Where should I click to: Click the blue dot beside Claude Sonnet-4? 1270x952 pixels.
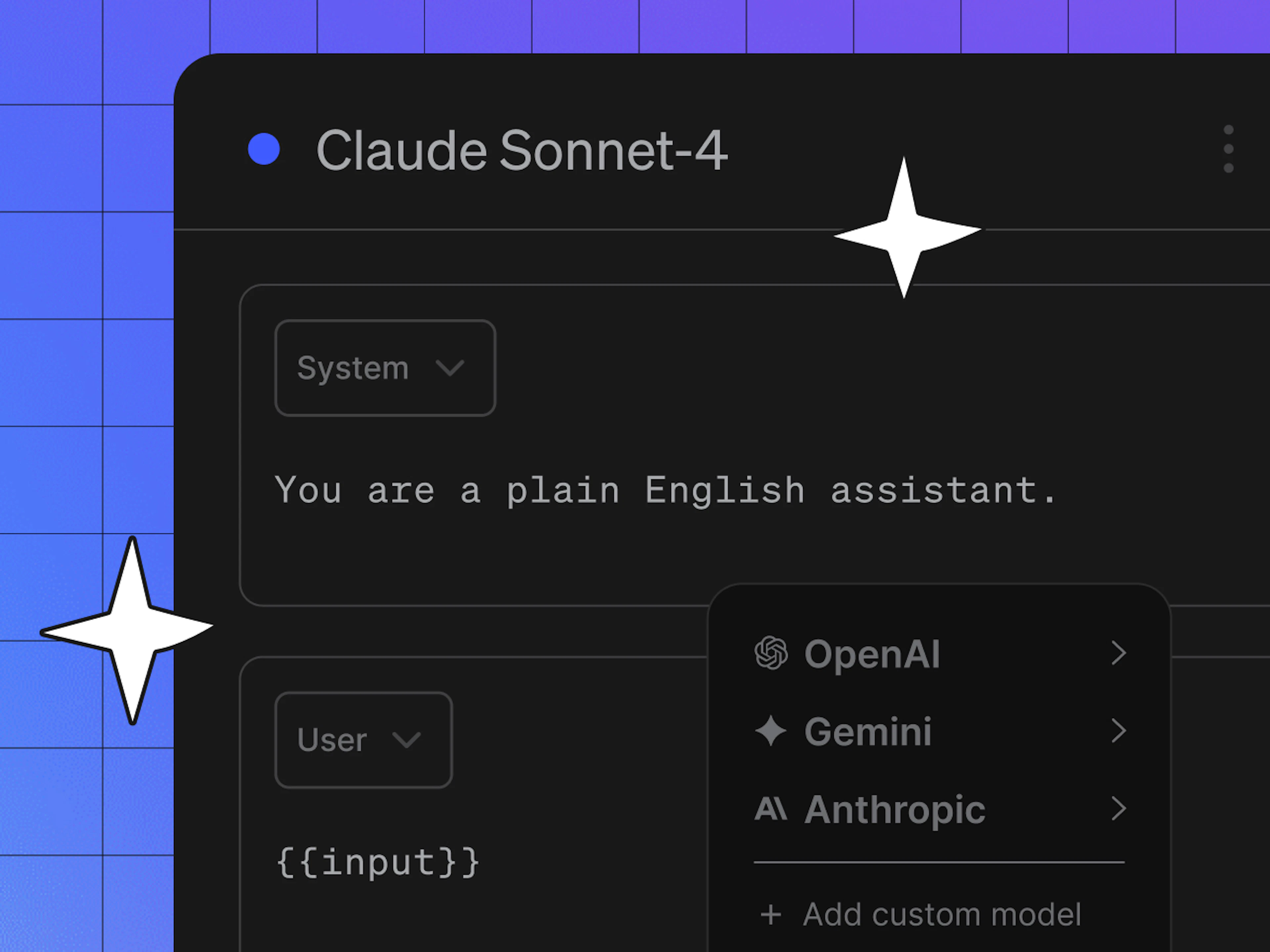[x=264, y=149]
